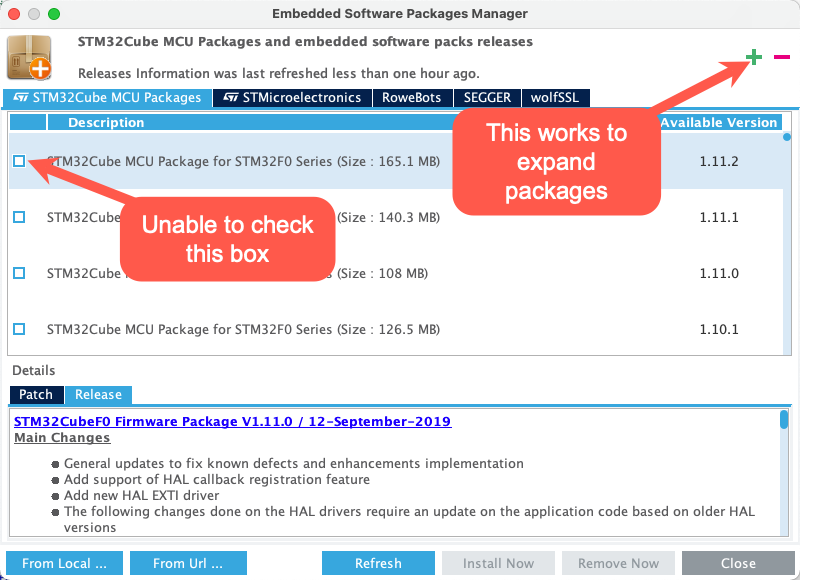Check the box for version 1.11.0 package
835x580 pixels.
(19, 273)
